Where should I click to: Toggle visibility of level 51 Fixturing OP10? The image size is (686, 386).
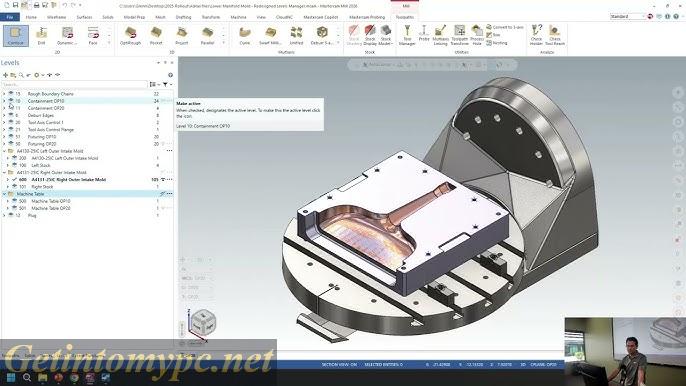pos(11,137)
